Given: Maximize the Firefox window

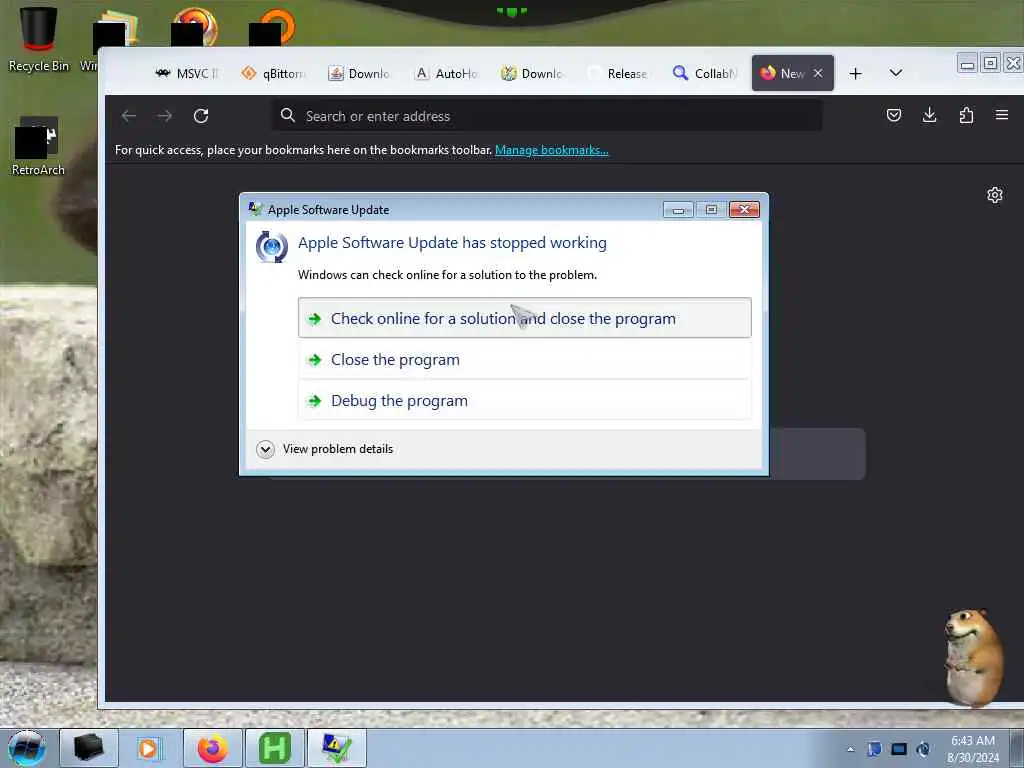Looking at the screenshot, I should [991, 63].
